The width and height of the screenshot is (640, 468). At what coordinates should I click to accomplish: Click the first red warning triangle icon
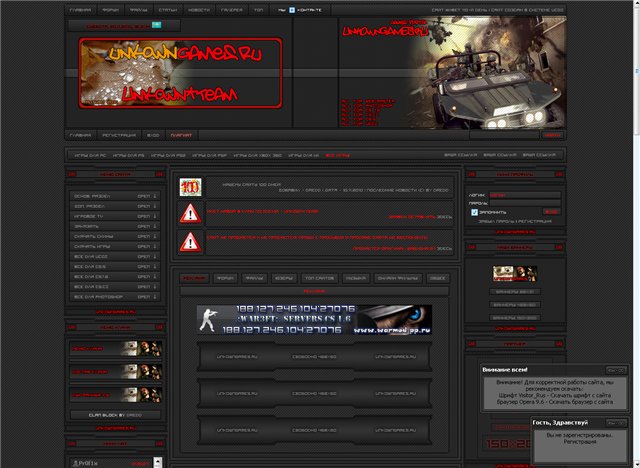pos(190,213)
